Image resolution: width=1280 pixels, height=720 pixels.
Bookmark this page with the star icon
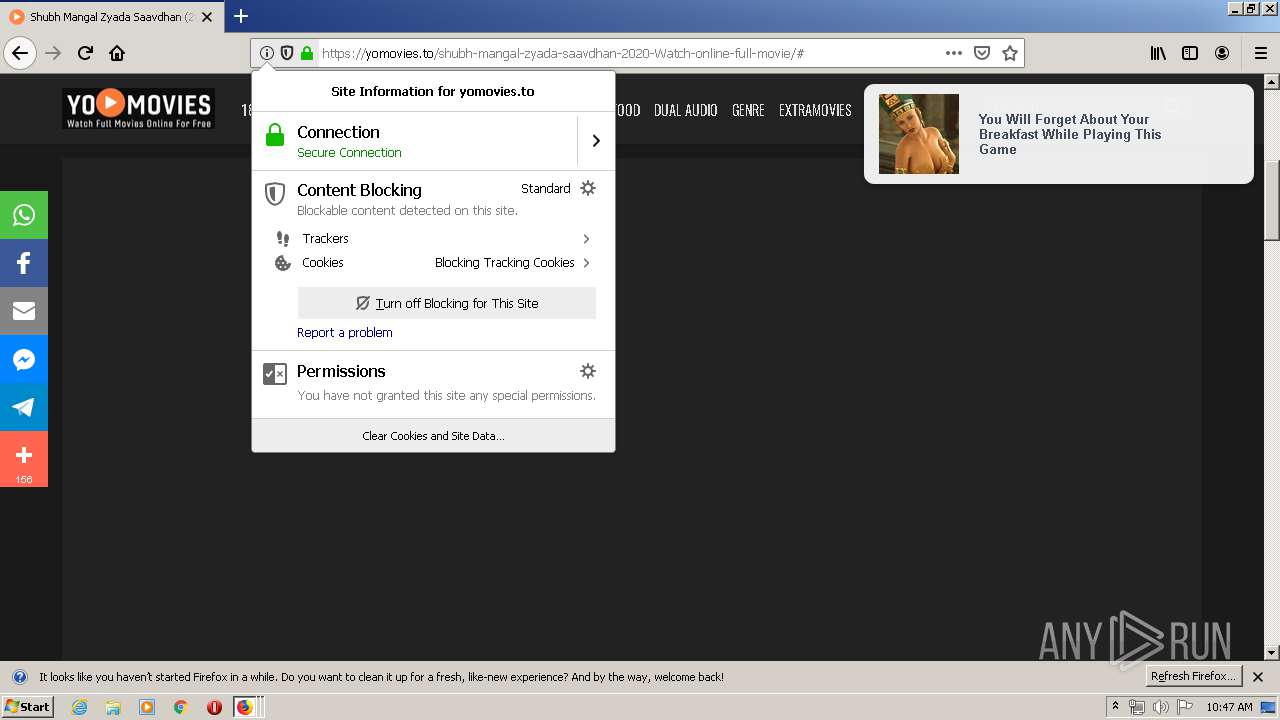coord(1010,53)
